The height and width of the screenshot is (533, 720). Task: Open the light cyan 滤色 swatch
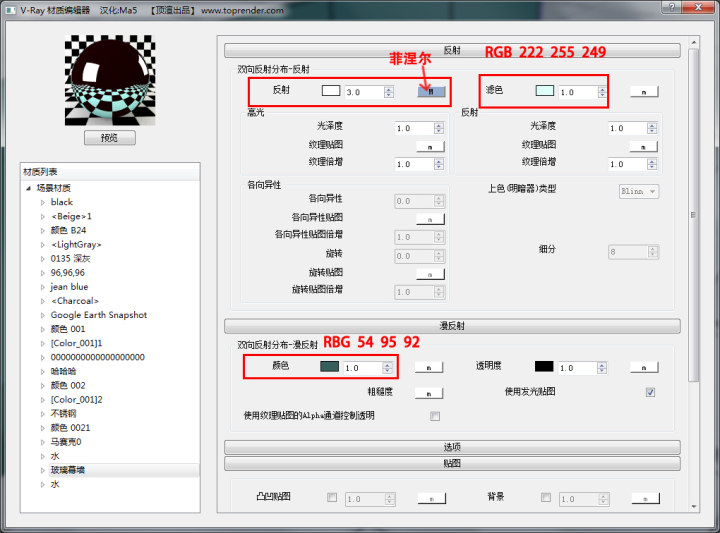(545, 90)
